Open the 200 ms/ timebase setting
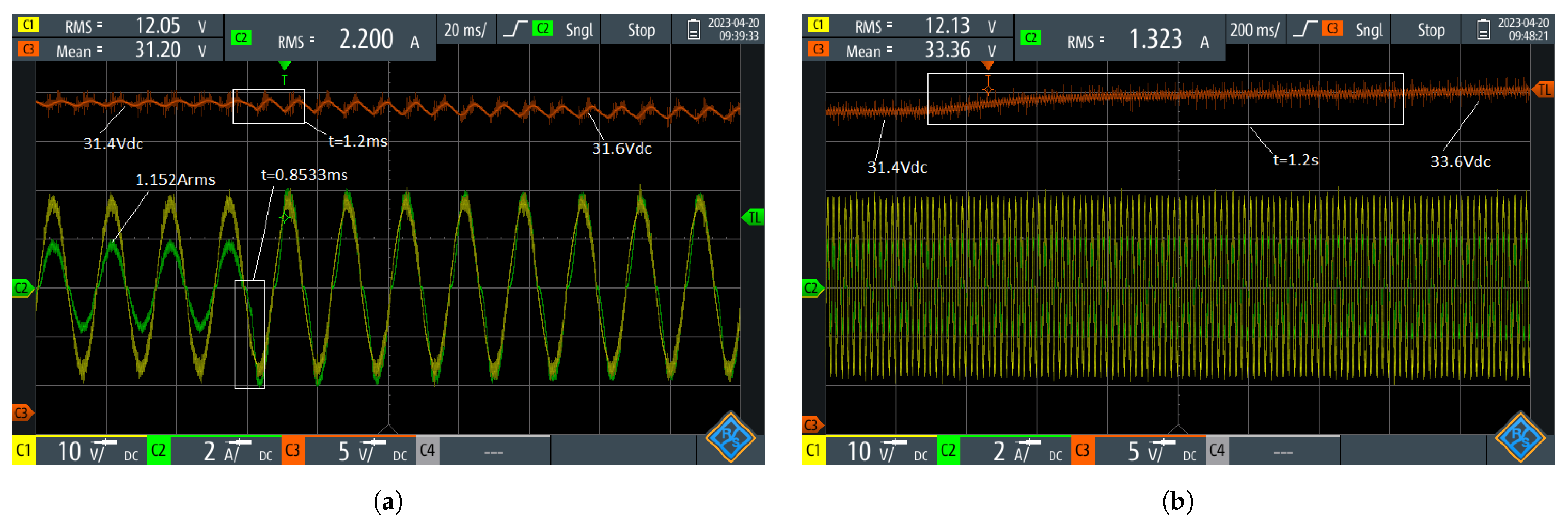 [x=1255, y=30]
